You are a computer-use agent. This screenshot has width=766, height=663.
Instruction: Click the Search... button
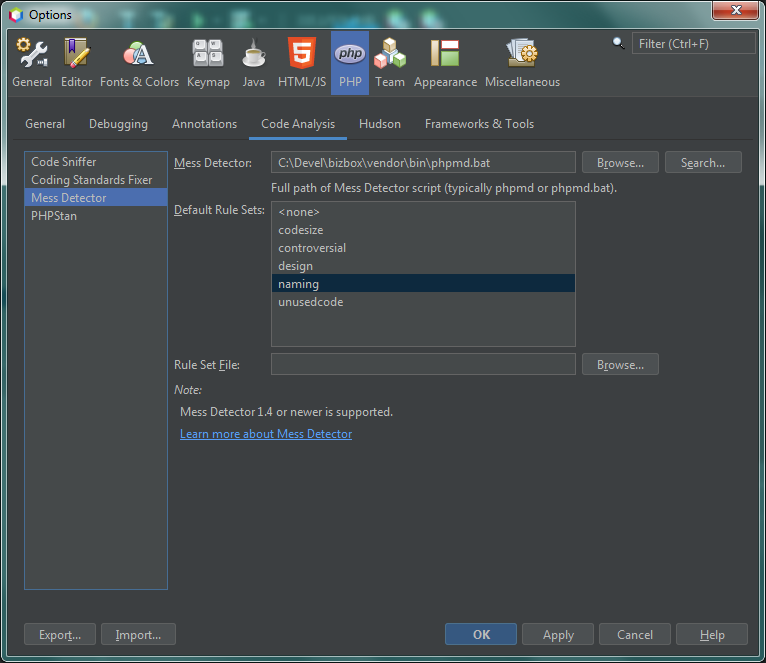tap(703, 162)
